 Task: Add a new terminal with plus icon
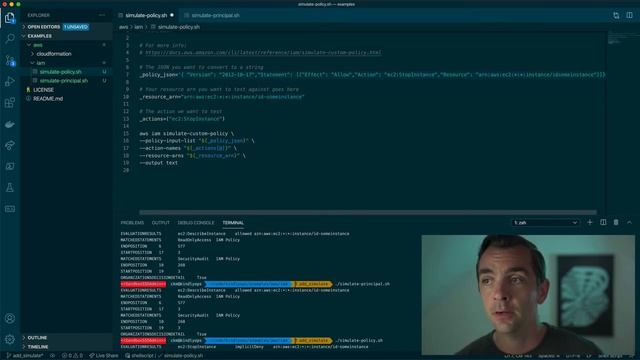pos(589,222)
